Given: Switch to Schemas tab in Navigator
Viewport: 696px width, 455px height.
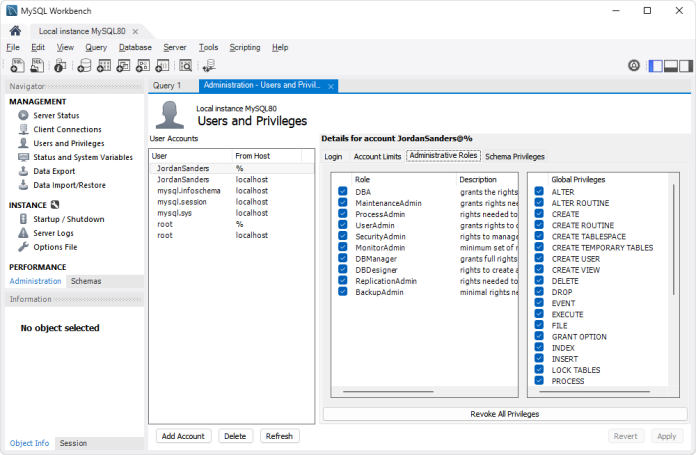Looking at the screenshot, I should point(85,282).
